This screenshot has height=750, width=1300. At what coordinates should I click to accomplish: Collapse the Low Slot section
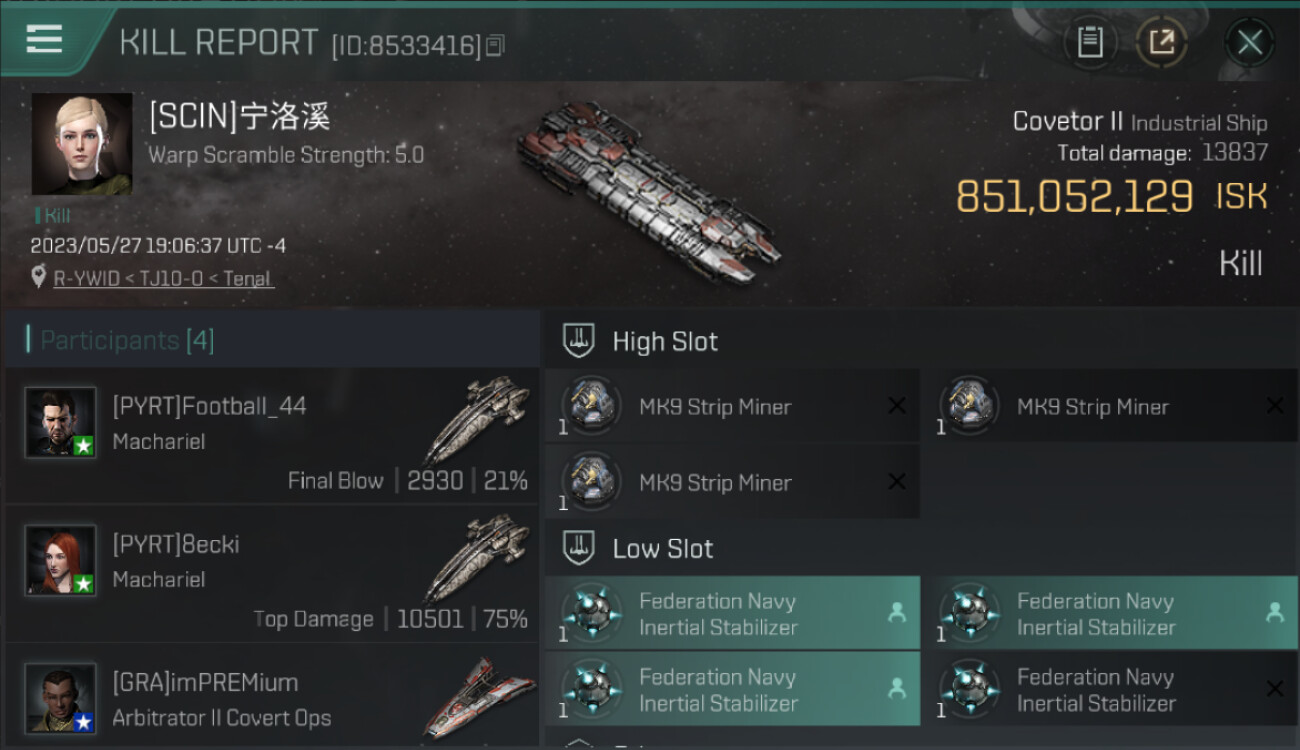[579, 548]
